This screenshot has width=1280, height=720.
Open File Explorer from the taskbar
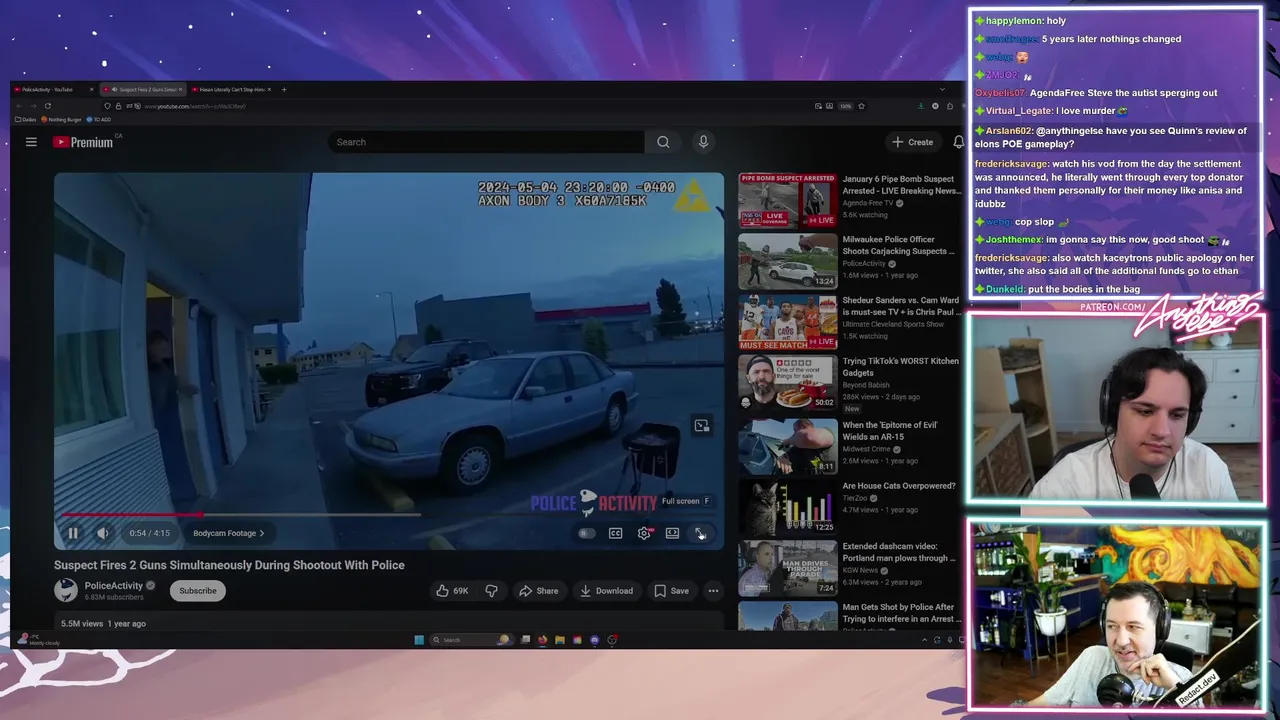click(x=560, y=640)
